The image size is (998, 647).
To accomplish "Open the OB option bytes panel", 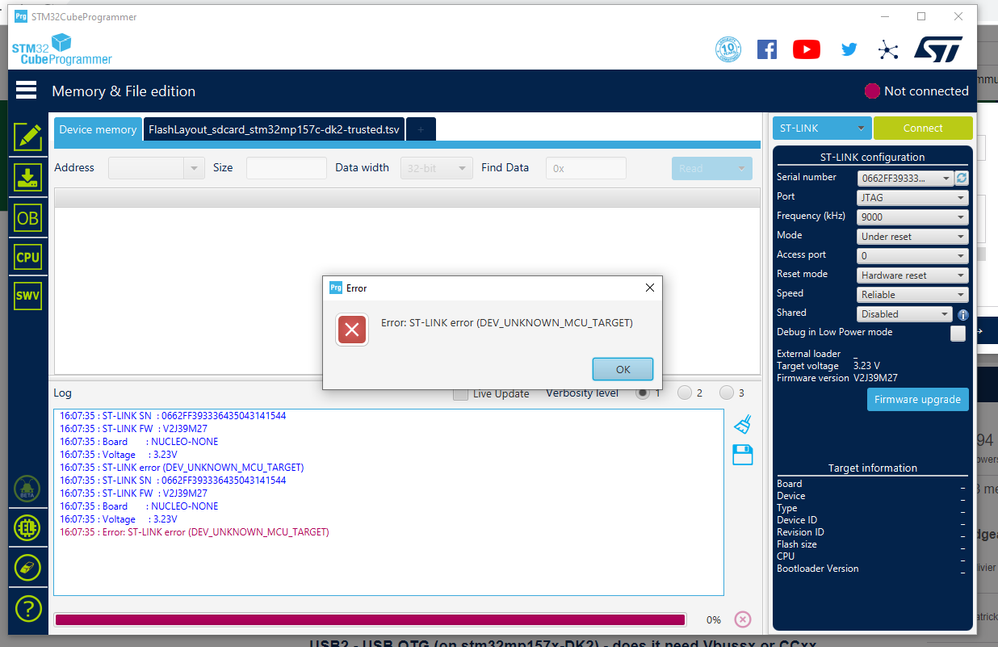I will point(27,218).
